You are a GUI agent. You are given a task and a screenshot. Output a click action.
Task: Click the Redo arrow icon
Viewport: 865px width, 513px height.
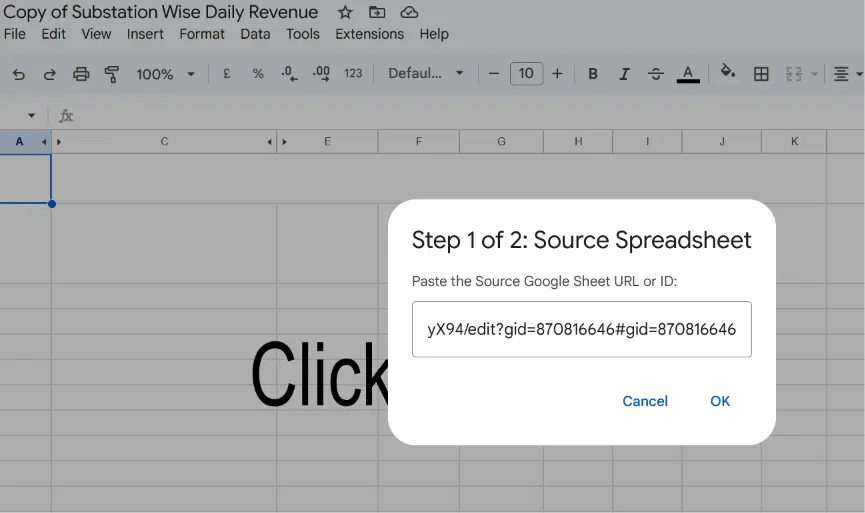(50, 74)
